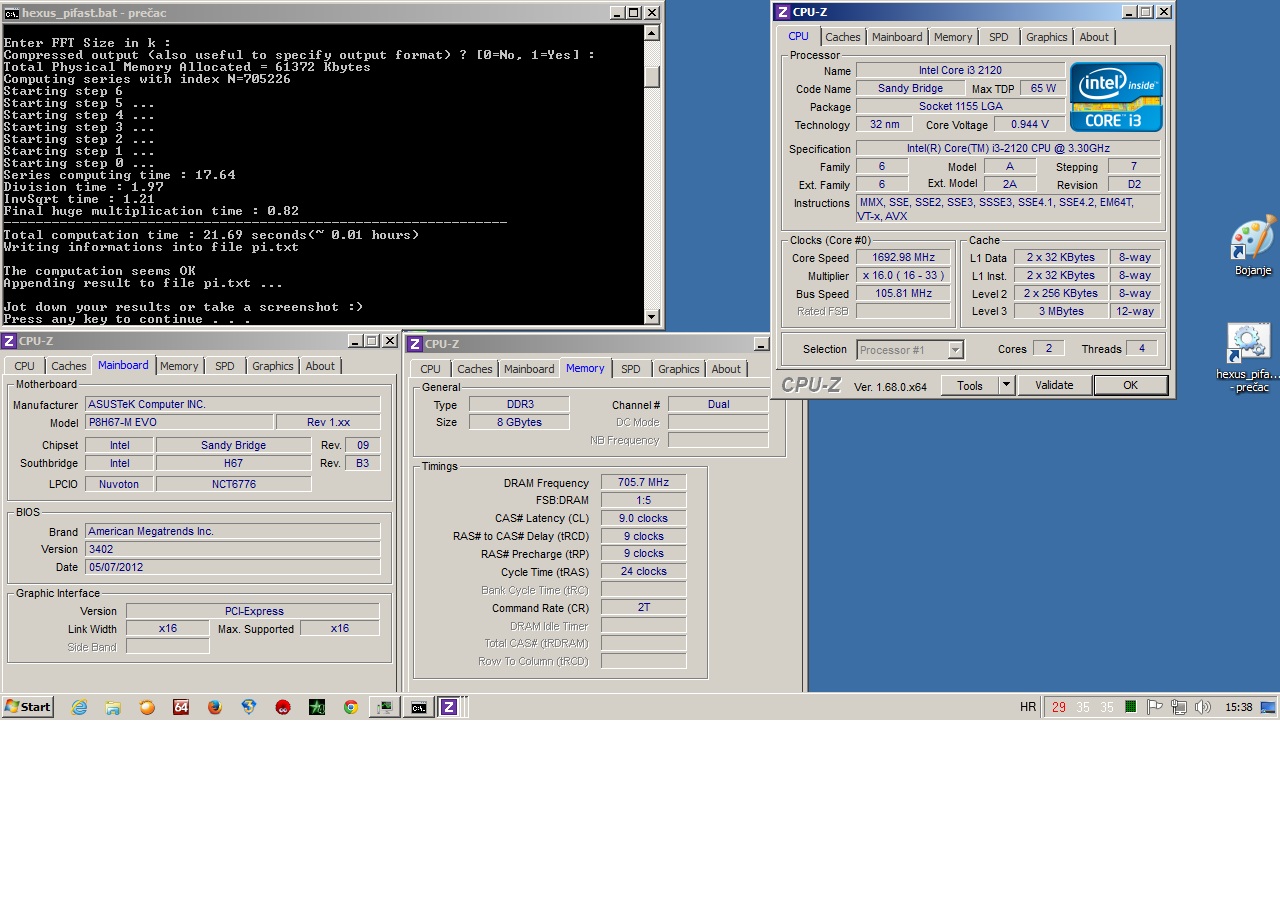Click the Multiplier x 16.0 value
The height and width of the screenshot is (922, 1280).
[903, 276]
